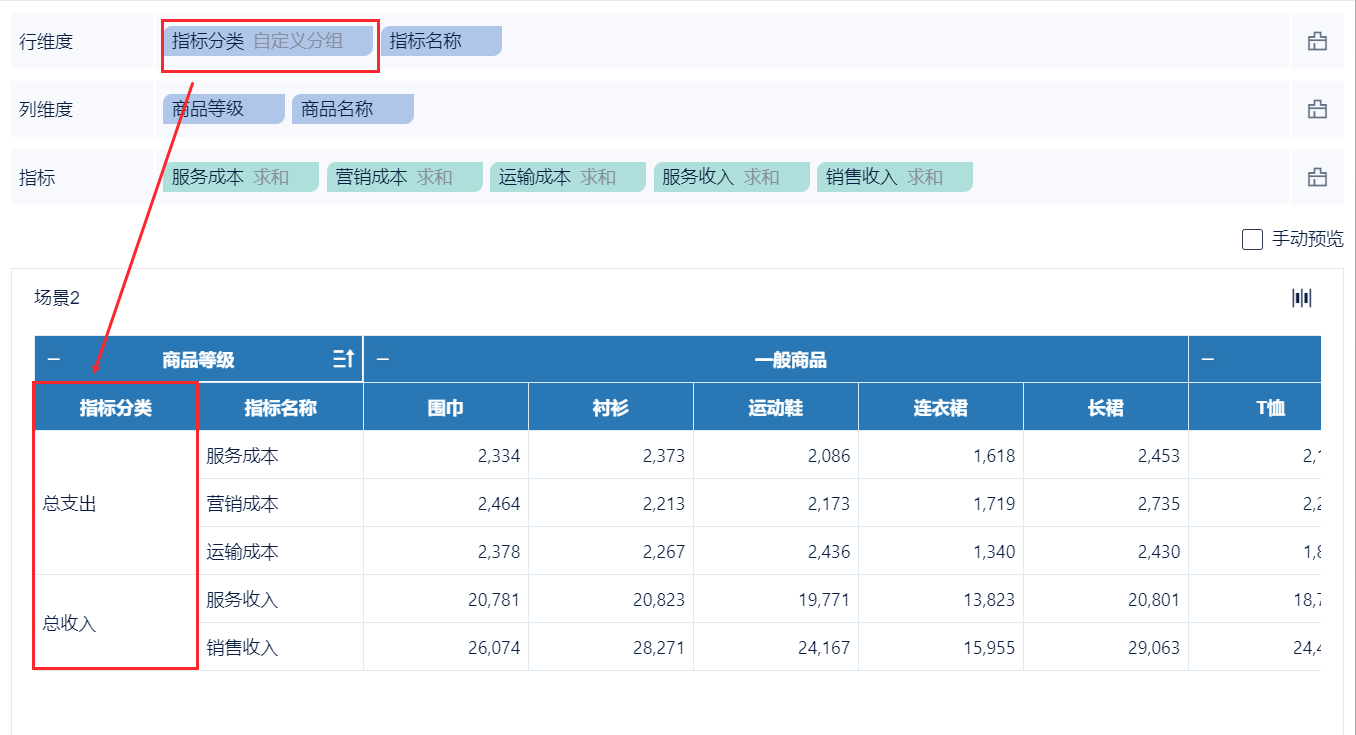Screen dimensions: 1356x735
Task: Enable the 手动预览 checkbox
Action: [x=1252, y=239]
